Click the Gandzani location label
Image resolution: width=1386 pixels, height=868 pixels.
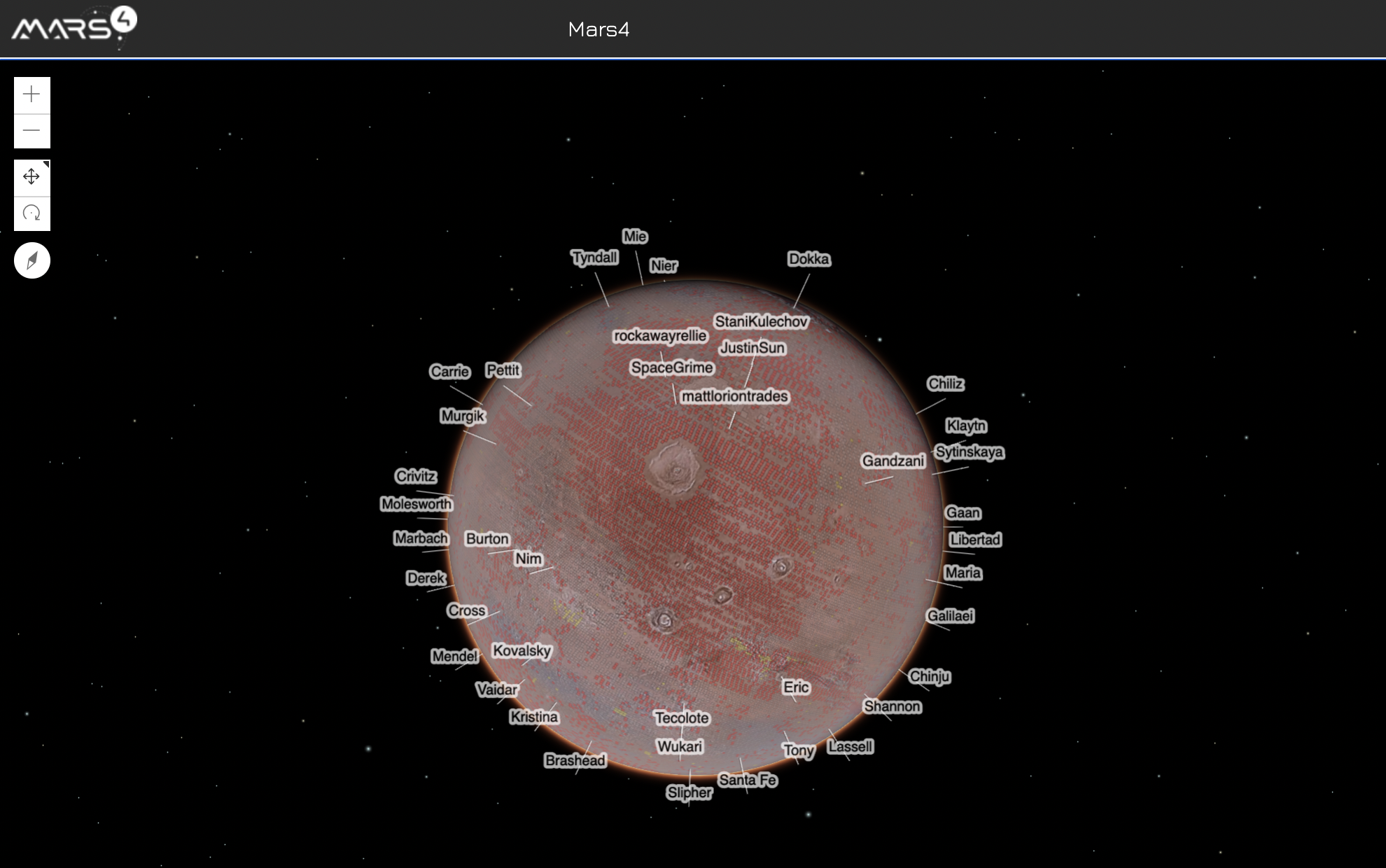click(x=892, y=461)
